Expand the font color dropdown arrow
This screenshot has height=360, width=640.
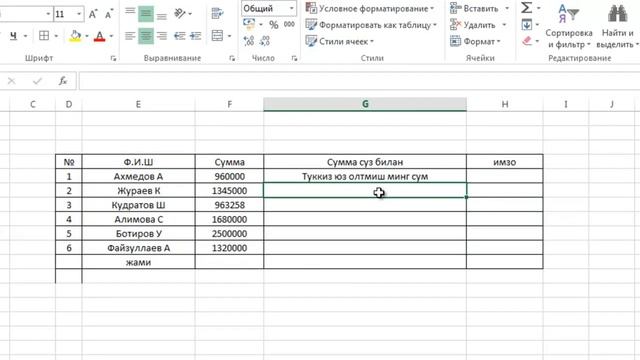111,36
